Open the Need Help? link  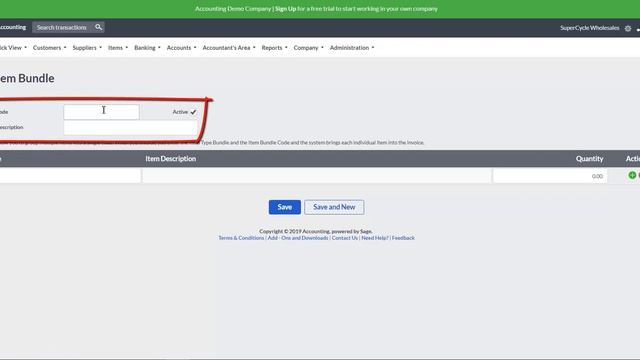(375, 238)
